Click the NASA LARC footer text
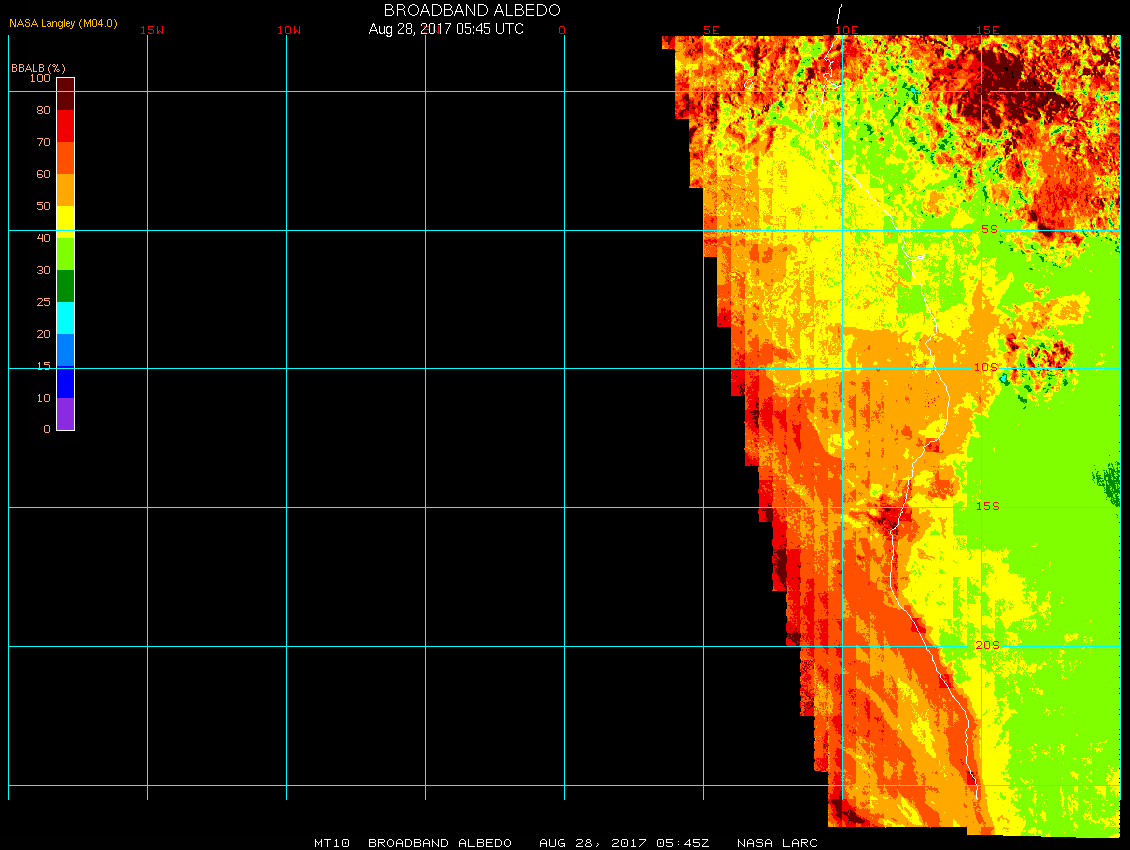The height and width of the screenshot is (850, 1130). (777, 843)
